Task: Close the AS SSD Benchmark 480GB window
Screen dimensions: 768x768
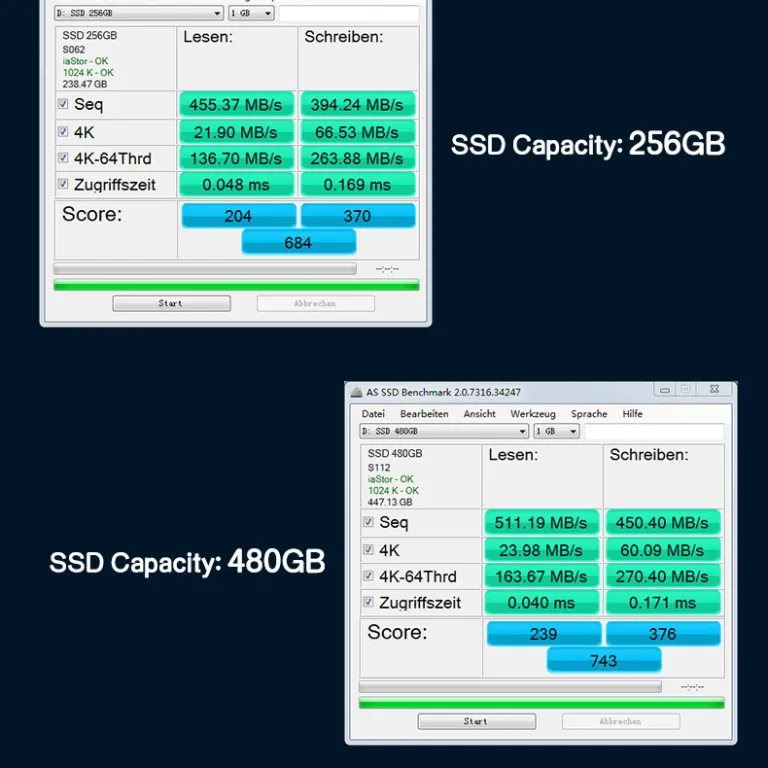Action: [714, 389]
